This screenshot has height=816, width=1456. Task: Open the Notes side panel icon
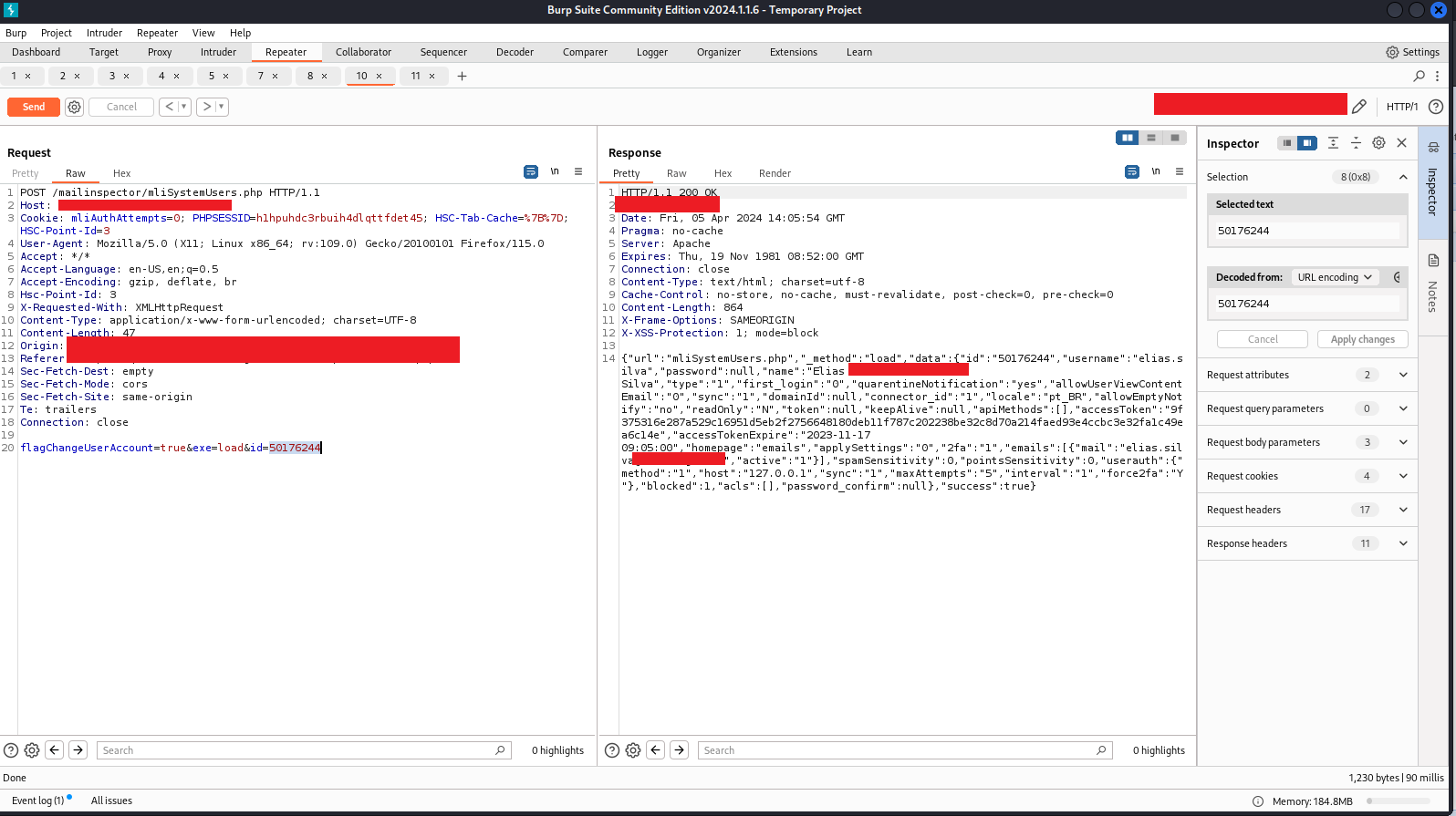(1433, 261)
